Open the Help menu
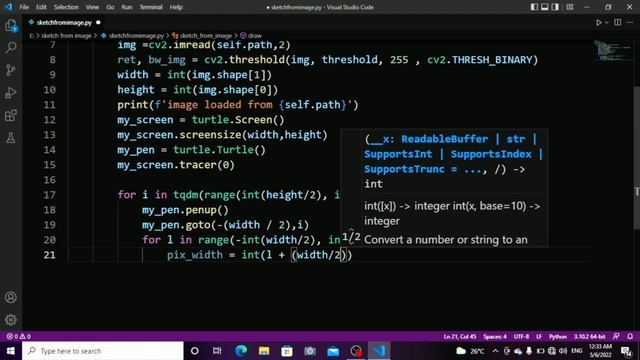 point(176,7)
